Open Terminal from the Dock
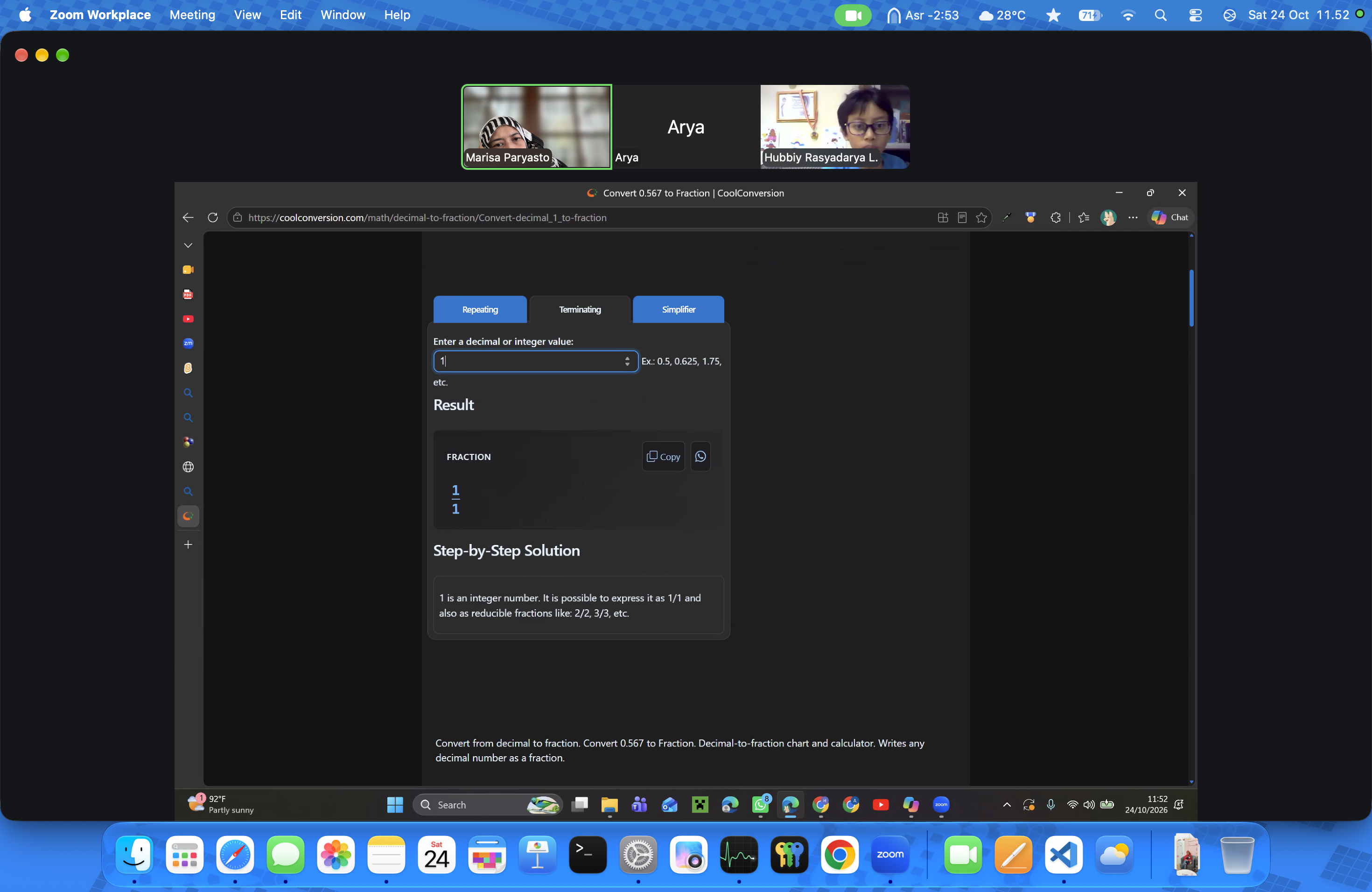The height and width of the screenshot is (892, 1372). [x=587, y=855]
